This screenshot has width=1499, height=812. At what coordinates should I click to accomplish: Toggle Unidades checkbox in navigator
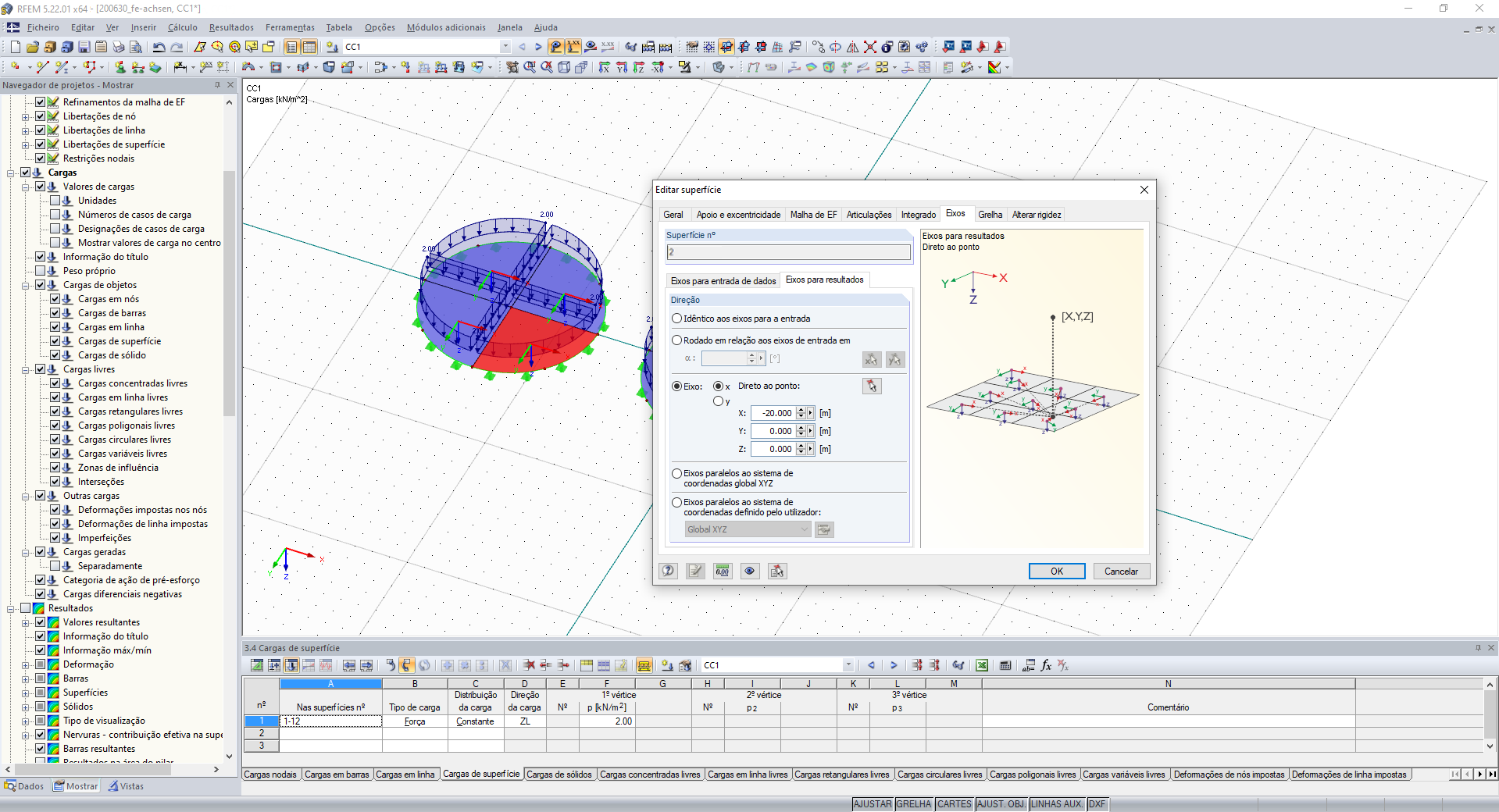pos(55,201)
